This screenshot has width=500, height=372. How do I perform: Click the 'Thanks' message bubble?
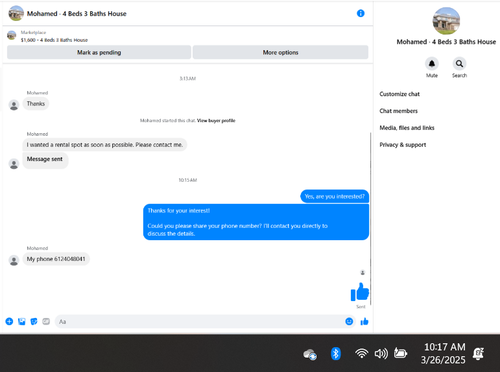tap(36, 104)
